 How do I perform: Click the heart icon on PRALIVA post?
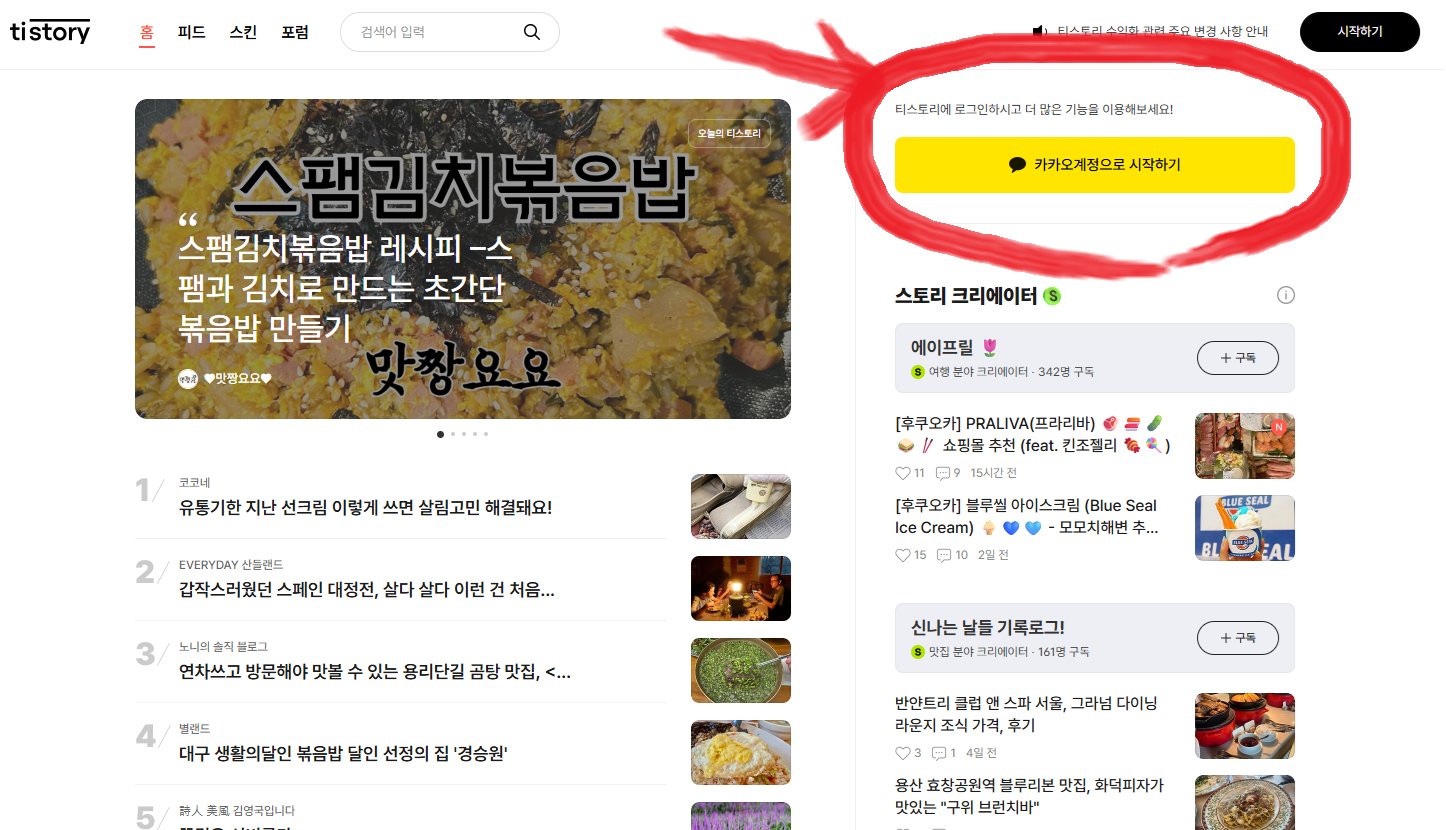point(903,473)
